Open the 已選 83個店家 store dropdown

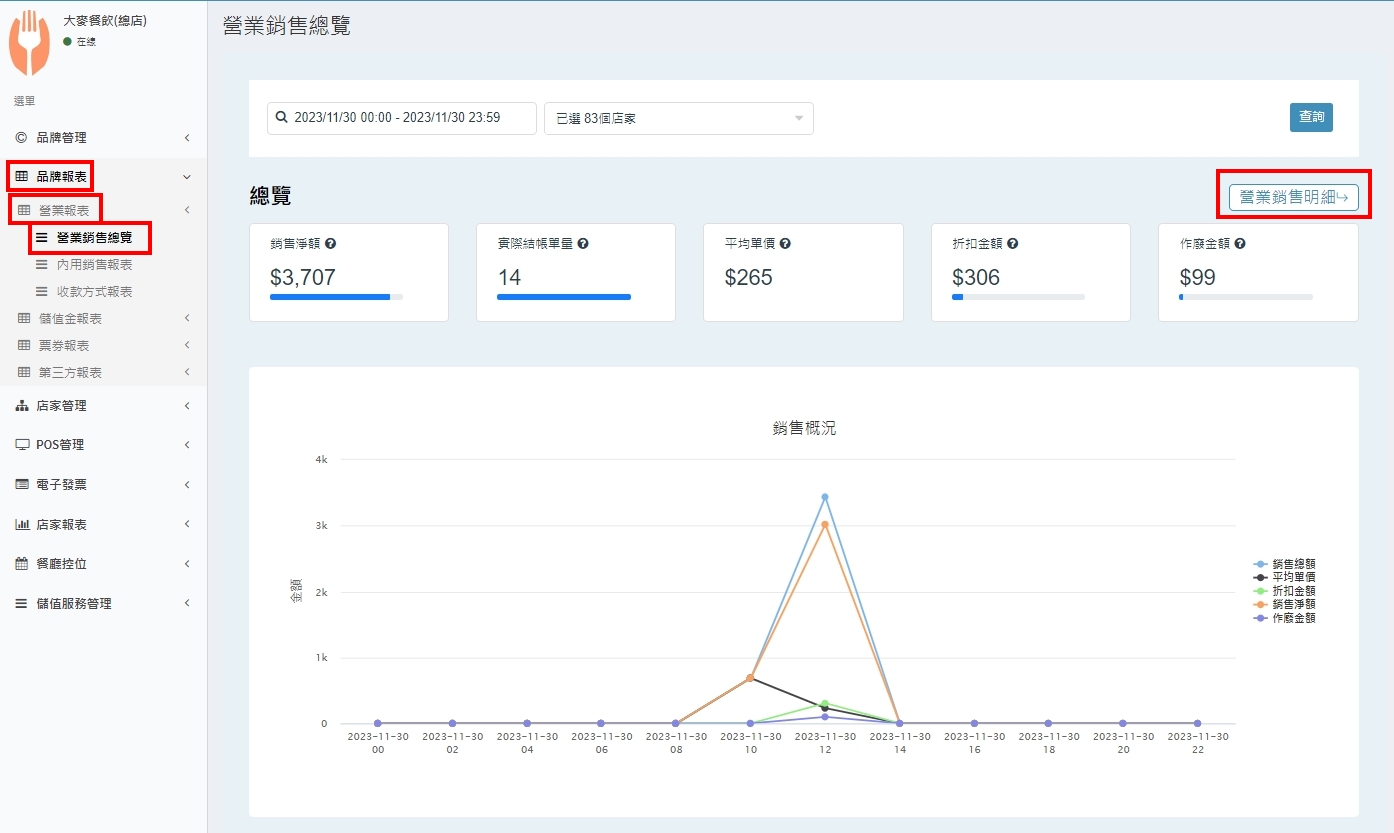coord(678,118)
